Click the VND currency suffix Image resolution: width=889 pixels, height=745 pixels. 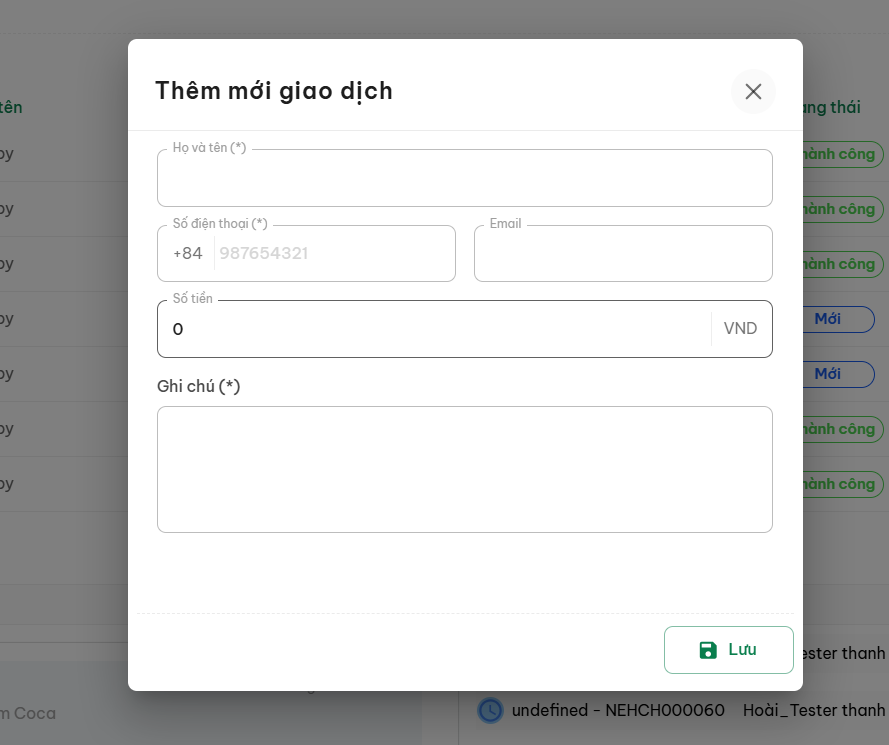click(x=740, y=328)
